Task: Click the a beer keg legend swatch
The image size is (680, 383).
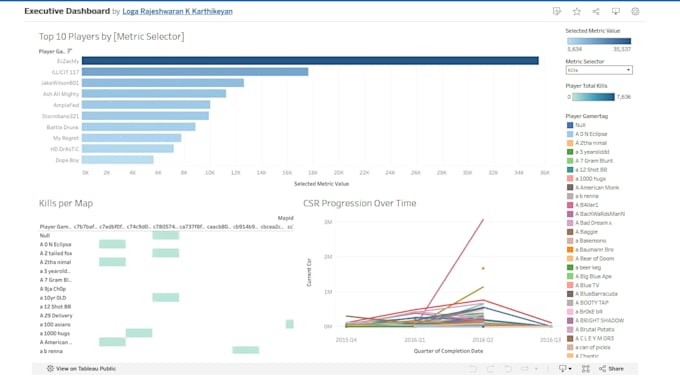Action: pos(570,267)
